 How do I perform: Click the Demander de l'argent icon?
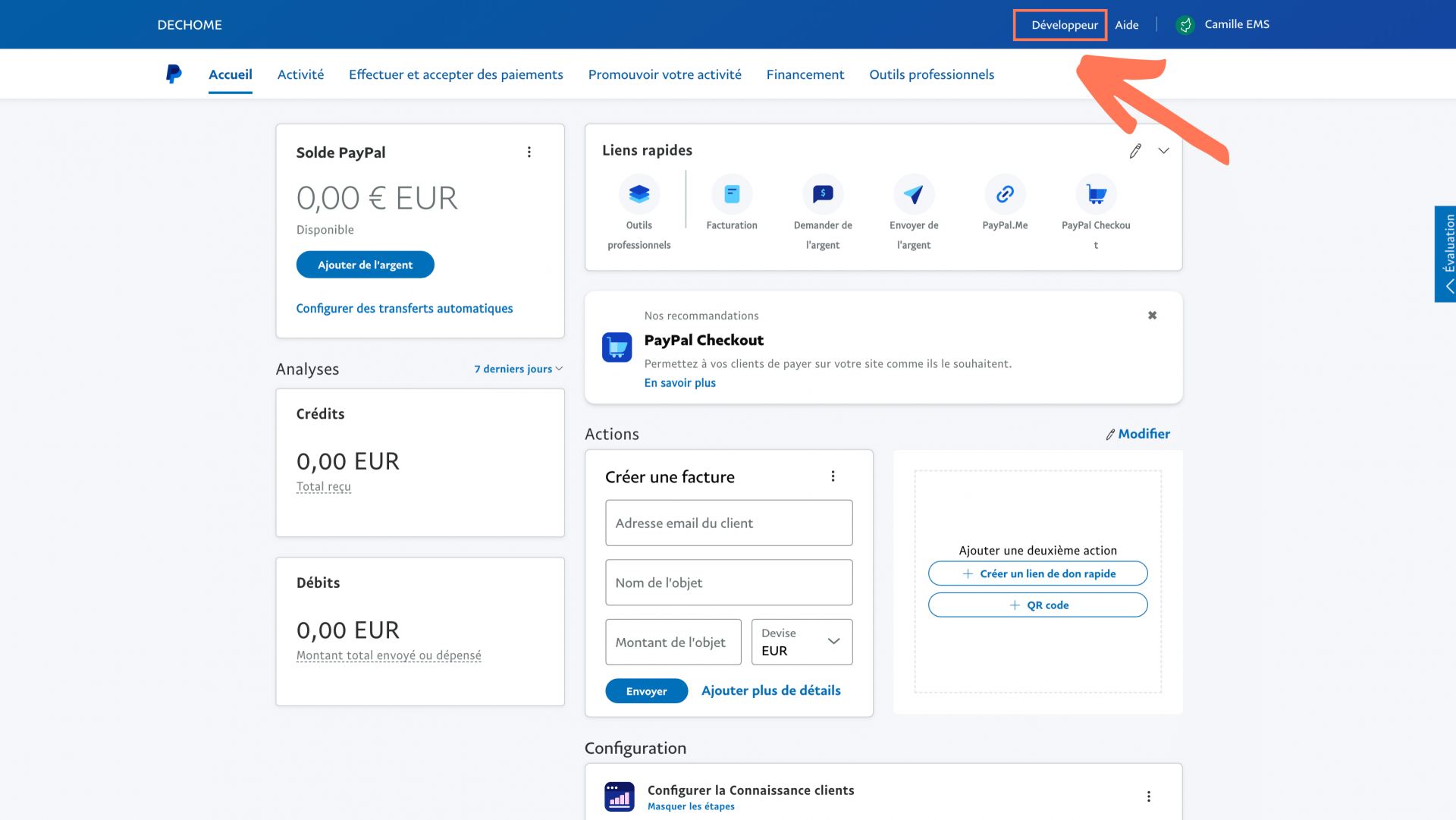coord(823,194)
